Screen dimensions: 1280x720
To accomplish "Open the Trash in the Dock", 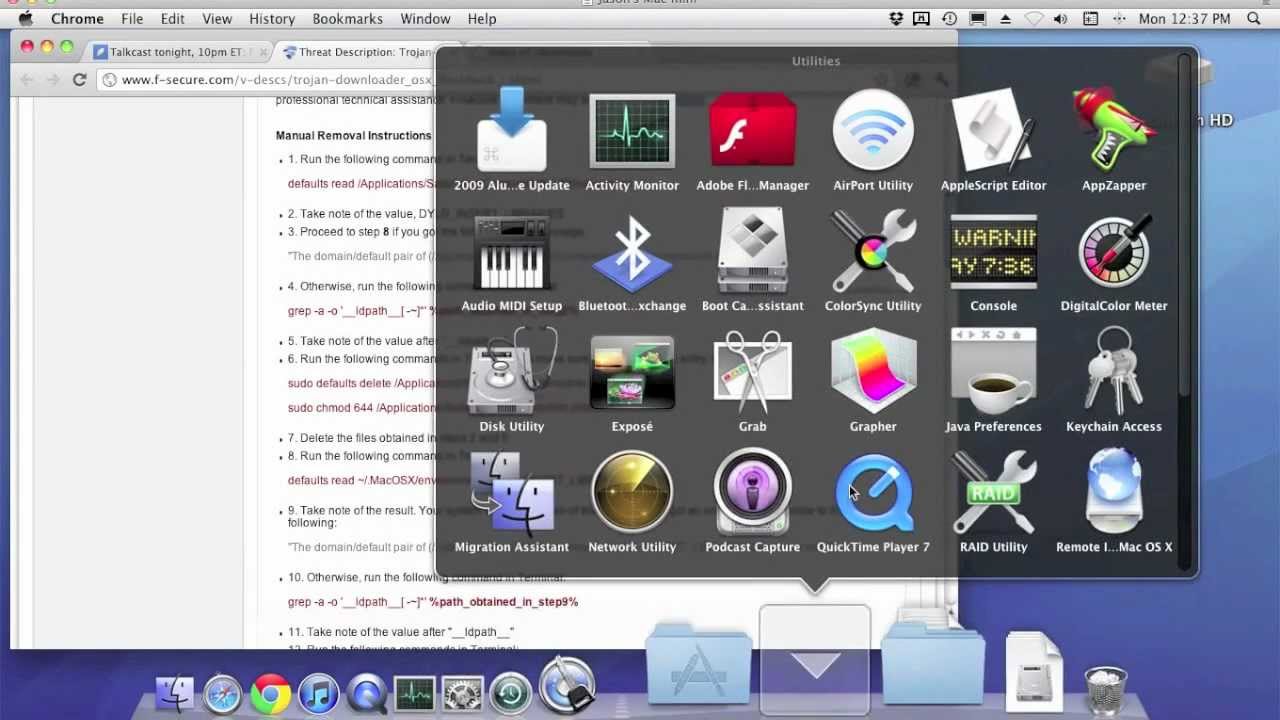I will [1105, 690].
